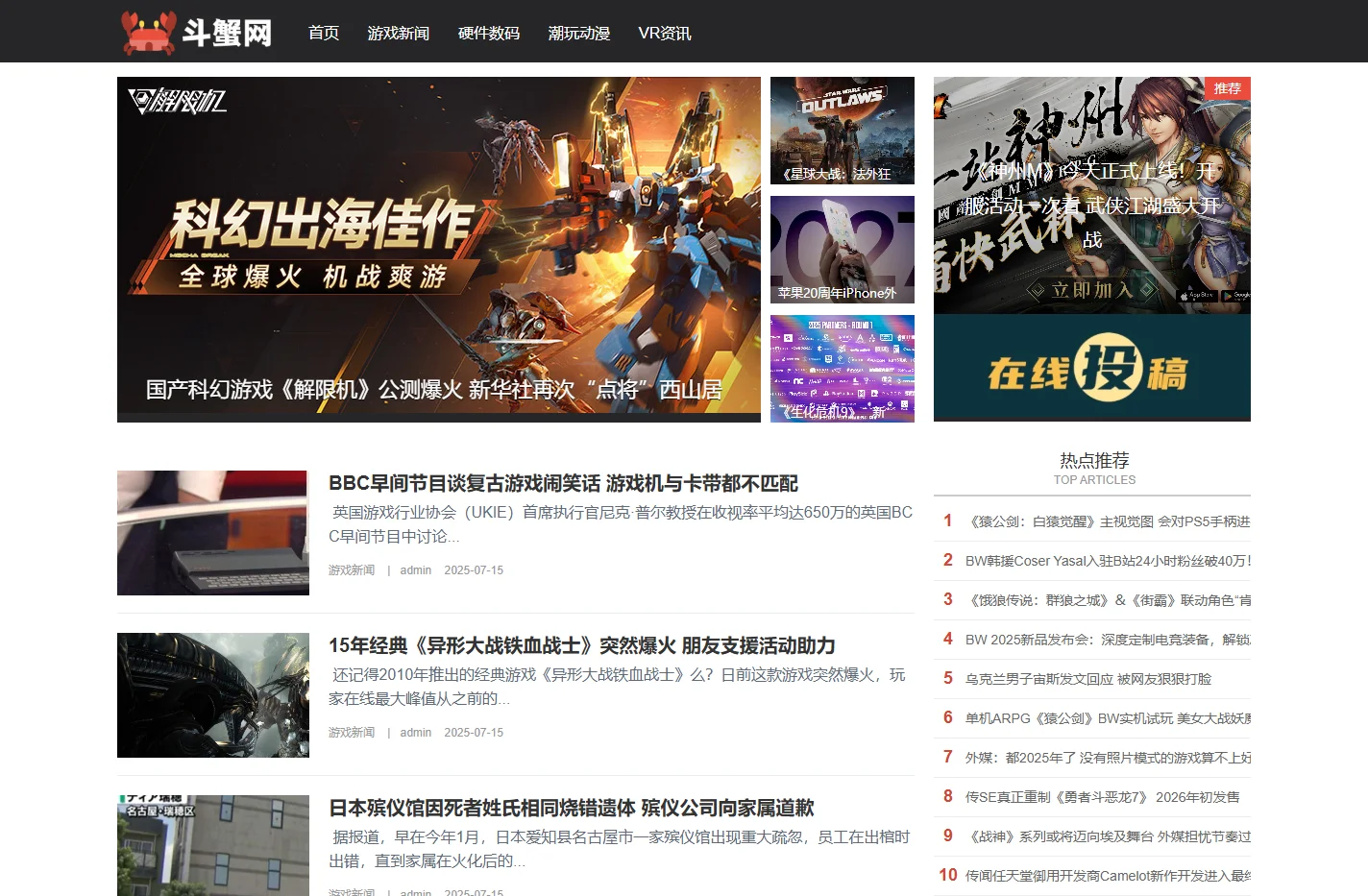Click admin author under the 异形大战铁血战士 article
This screenshot has width=1368, height=896.
[x=416, y=733]
